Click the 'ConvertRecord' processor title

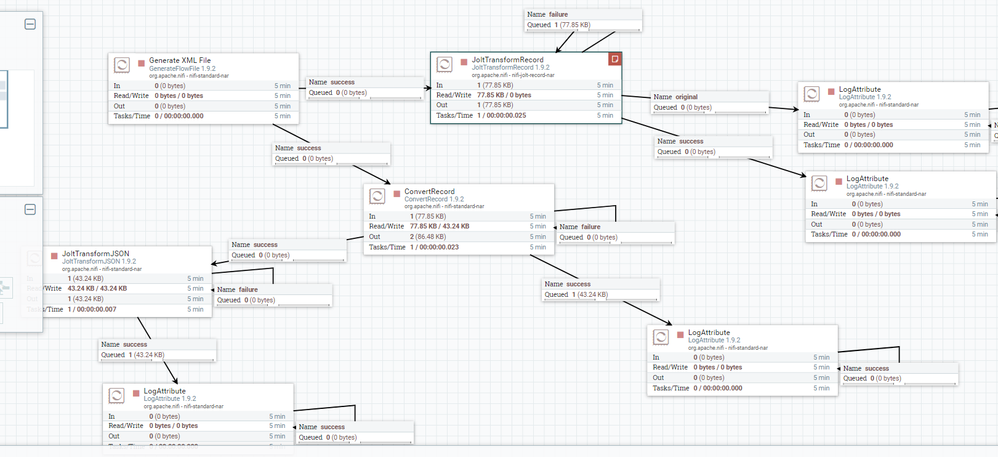pyautogui.click(x=430, y=192)
